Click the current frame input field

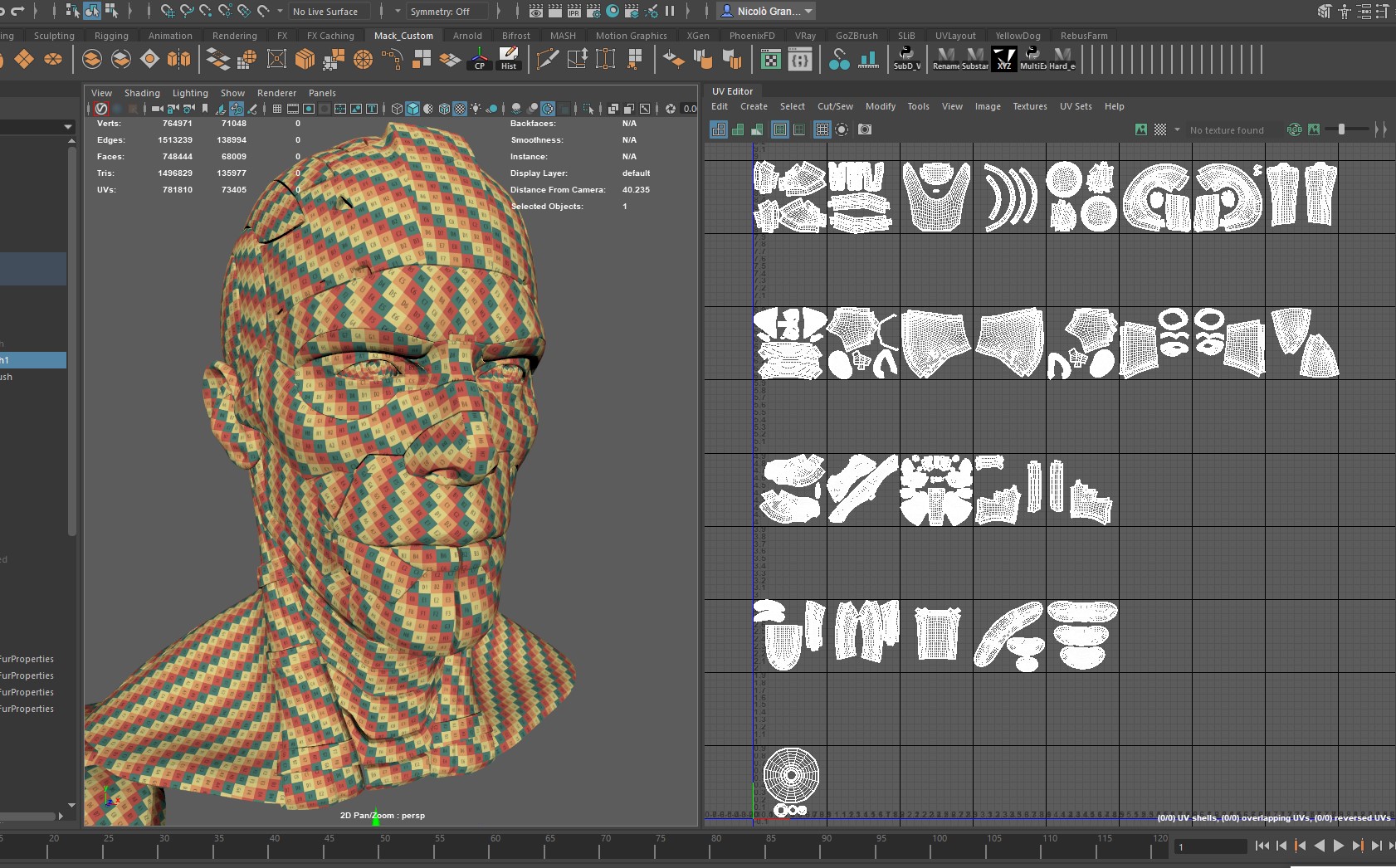1210,846
